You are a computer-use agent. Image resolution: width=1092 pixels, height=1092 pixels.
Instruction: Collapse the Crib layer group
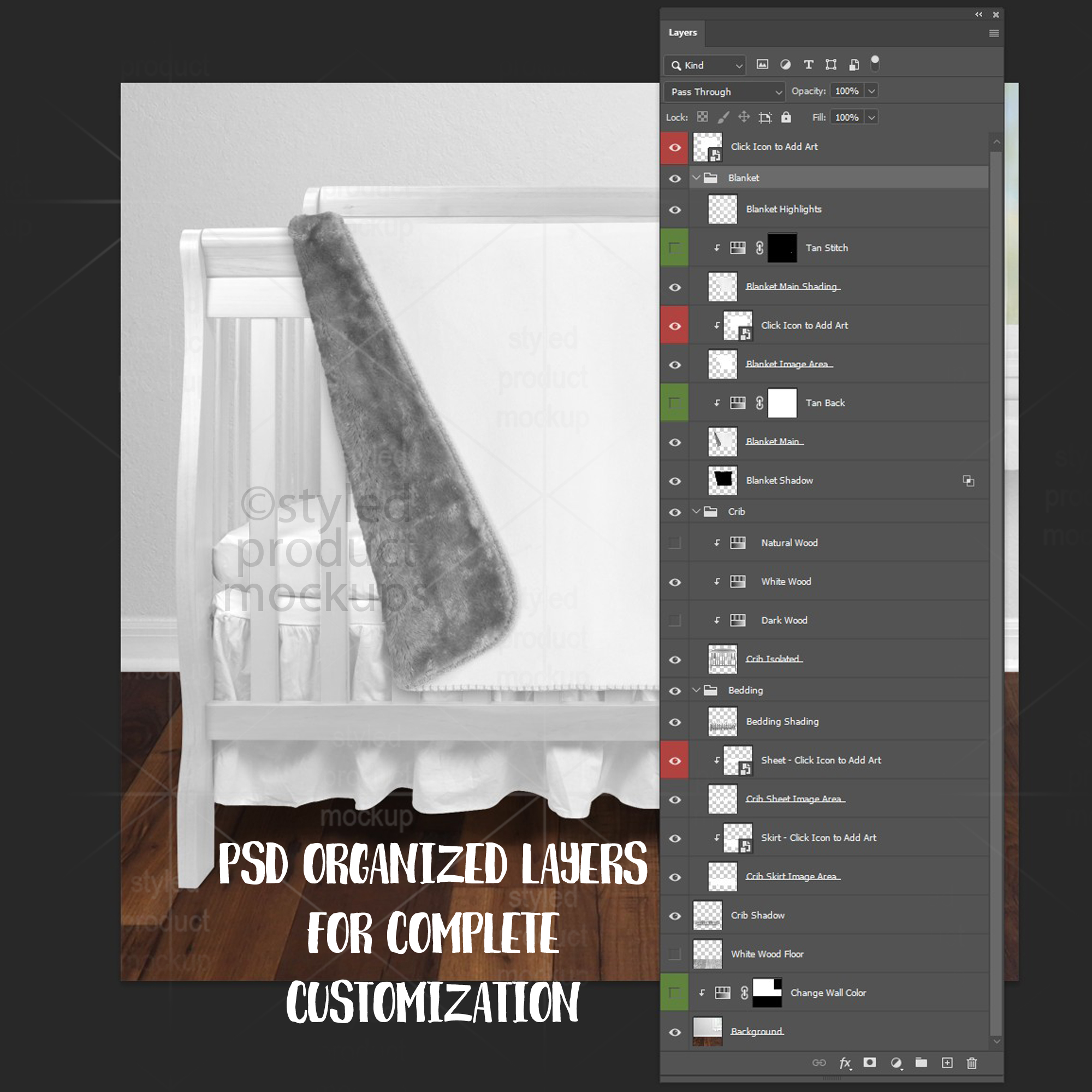click(x=696, y=512)
